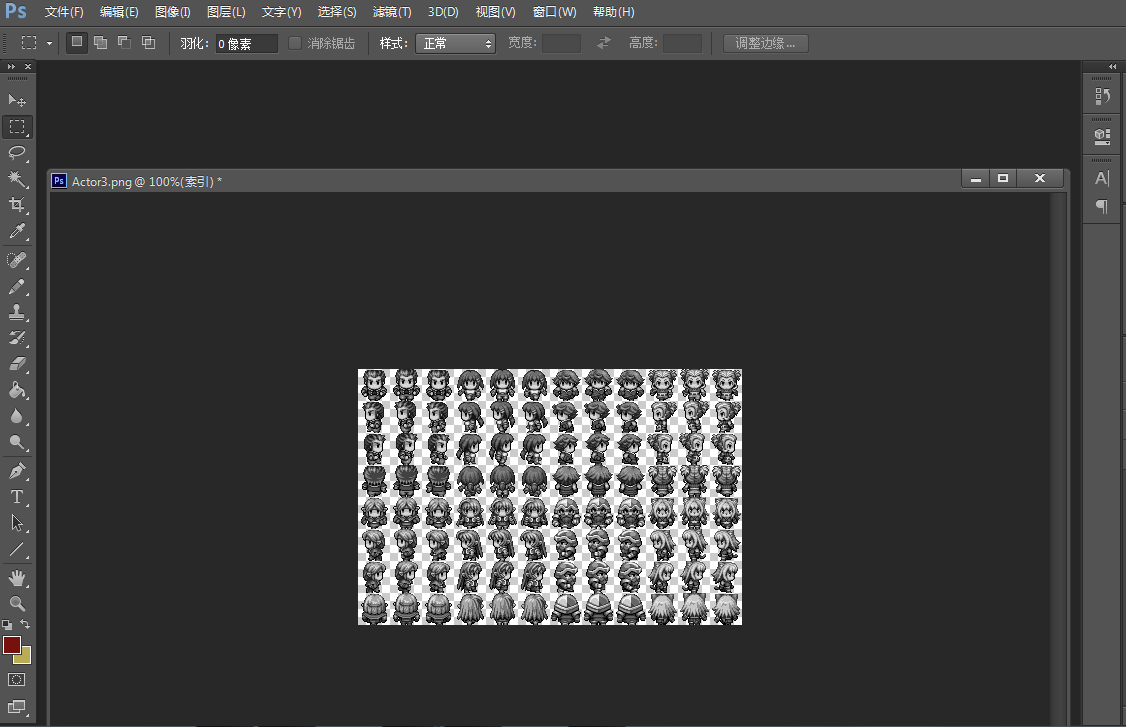Select the Horizontal Type tool
This screenshot has width=1126, height=727.
17,497
